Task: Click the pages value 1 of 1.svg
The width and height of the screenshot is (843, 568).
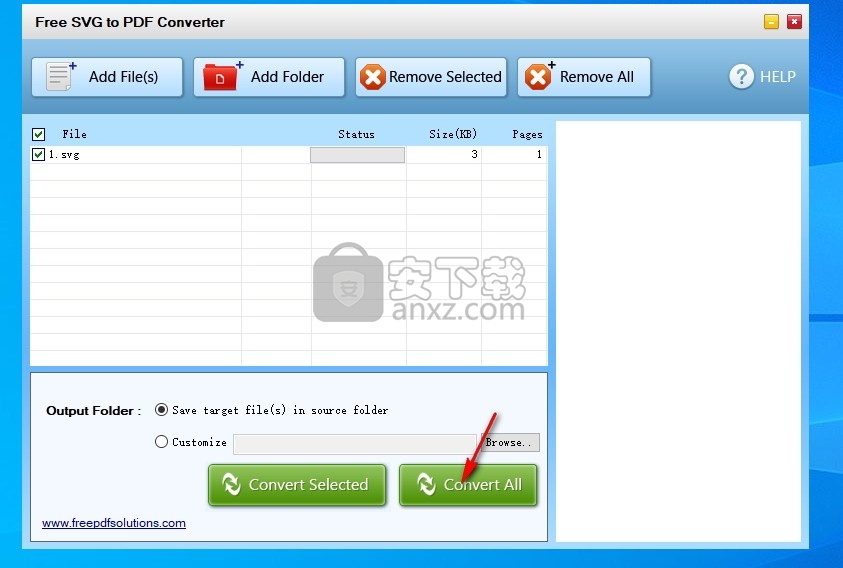Action: click(x=539, y=154)
